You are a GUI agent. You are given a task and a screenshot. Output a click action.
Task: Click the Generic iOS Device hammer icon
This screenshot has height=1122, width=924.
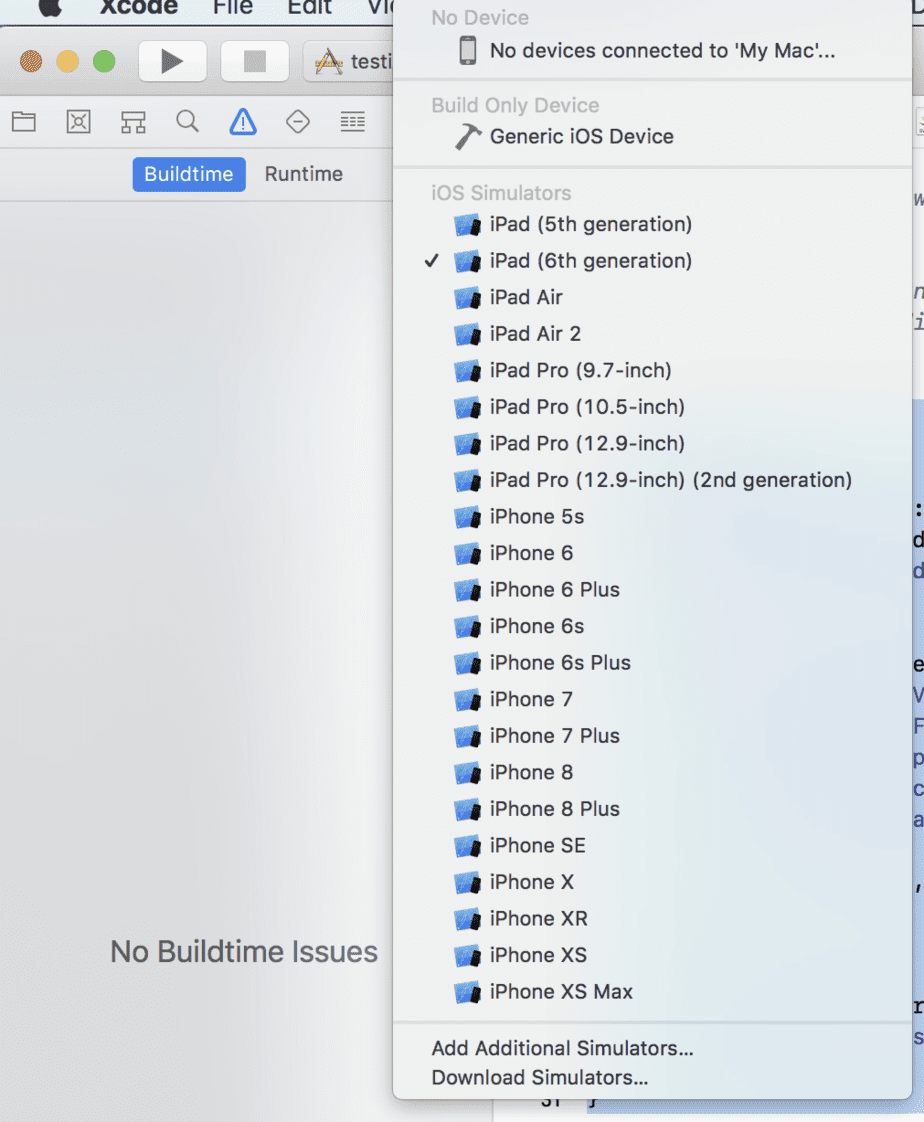click(x=468, y=137)
